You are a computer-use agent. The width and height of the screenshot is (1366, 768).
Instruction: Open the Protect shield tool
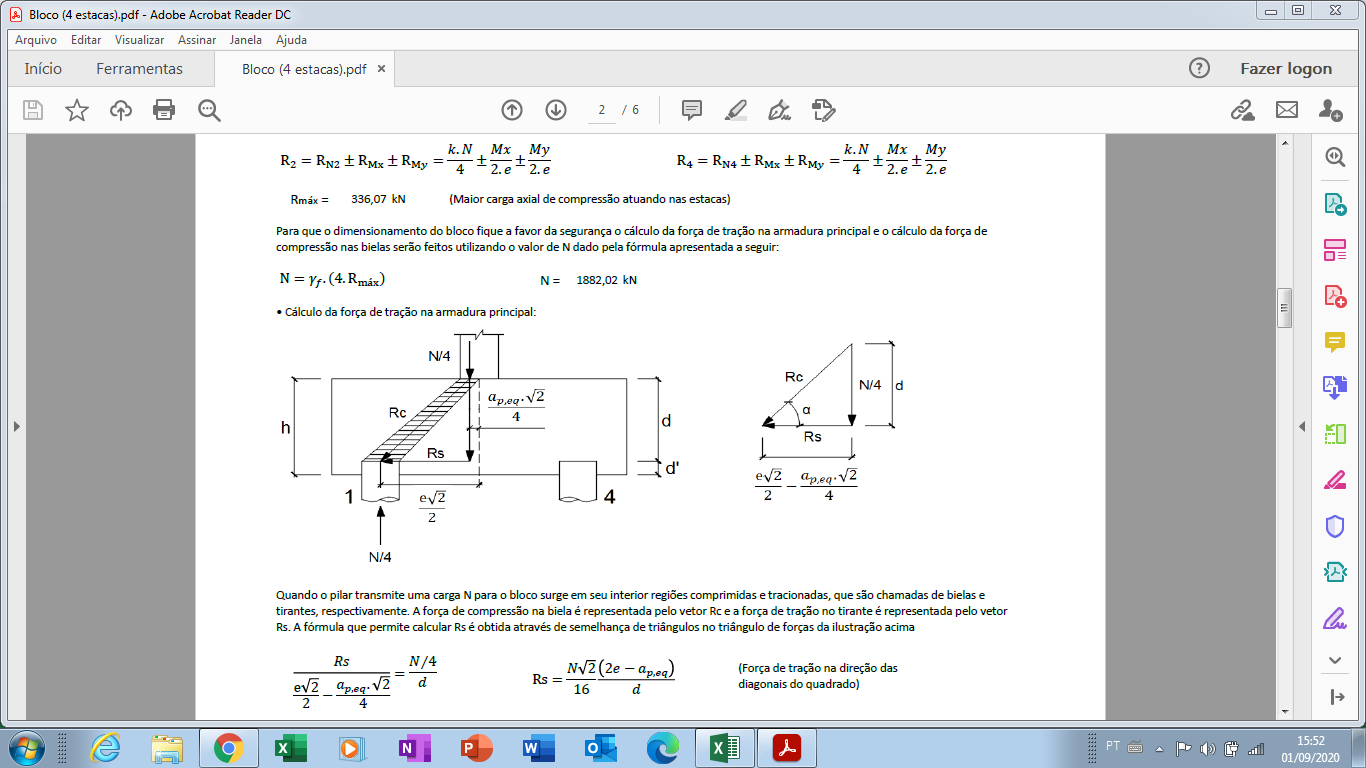coord(1334,526)
